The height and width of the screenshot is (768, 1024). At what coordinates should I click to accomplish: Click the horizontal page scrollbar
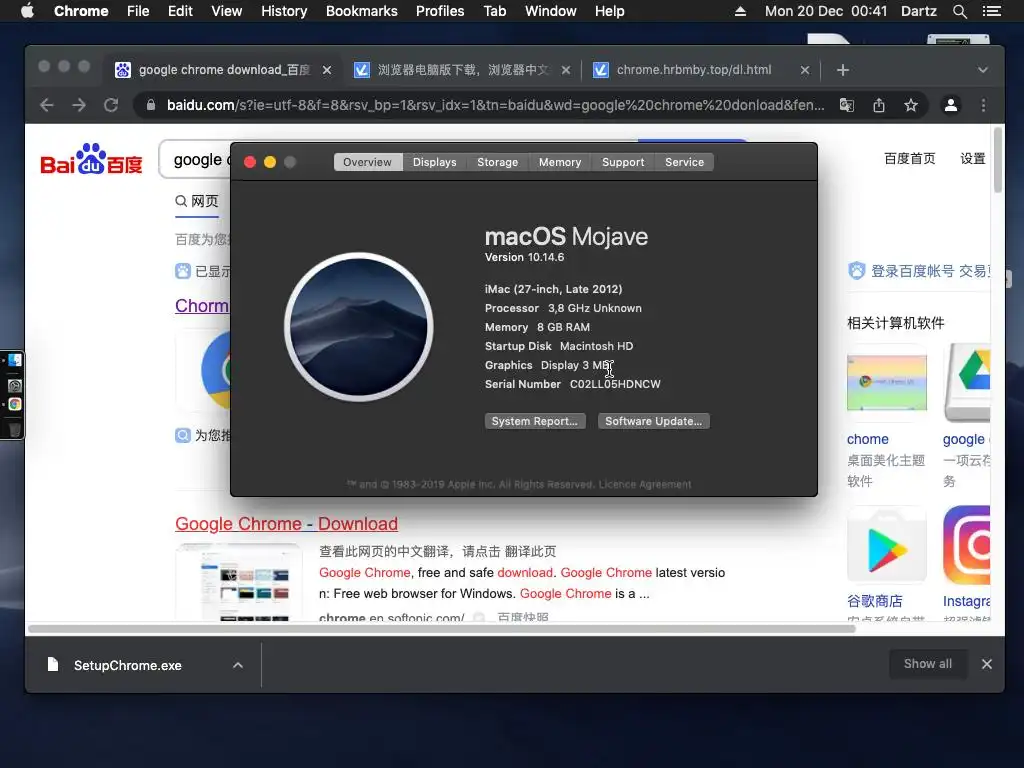(x=441, y=629)
